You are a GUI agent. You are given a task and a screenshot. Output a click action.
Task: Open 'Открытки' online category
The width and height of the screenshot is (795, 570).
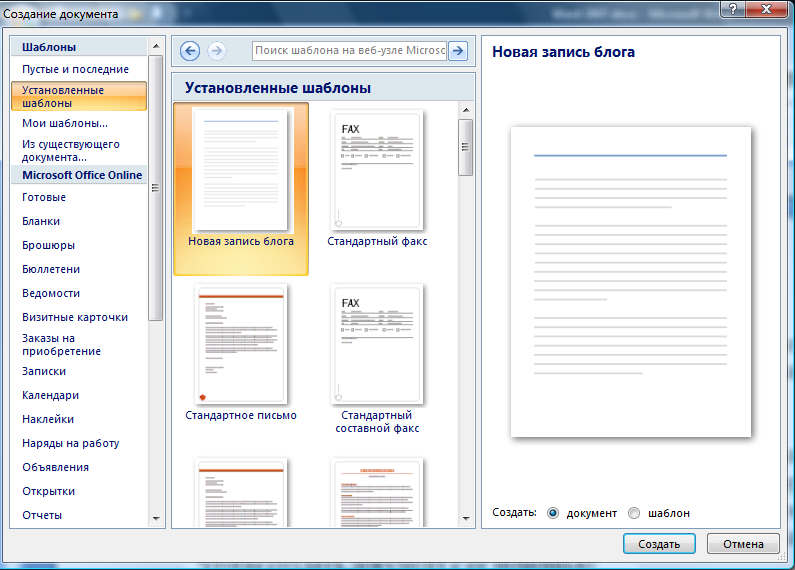coord(49,491)
